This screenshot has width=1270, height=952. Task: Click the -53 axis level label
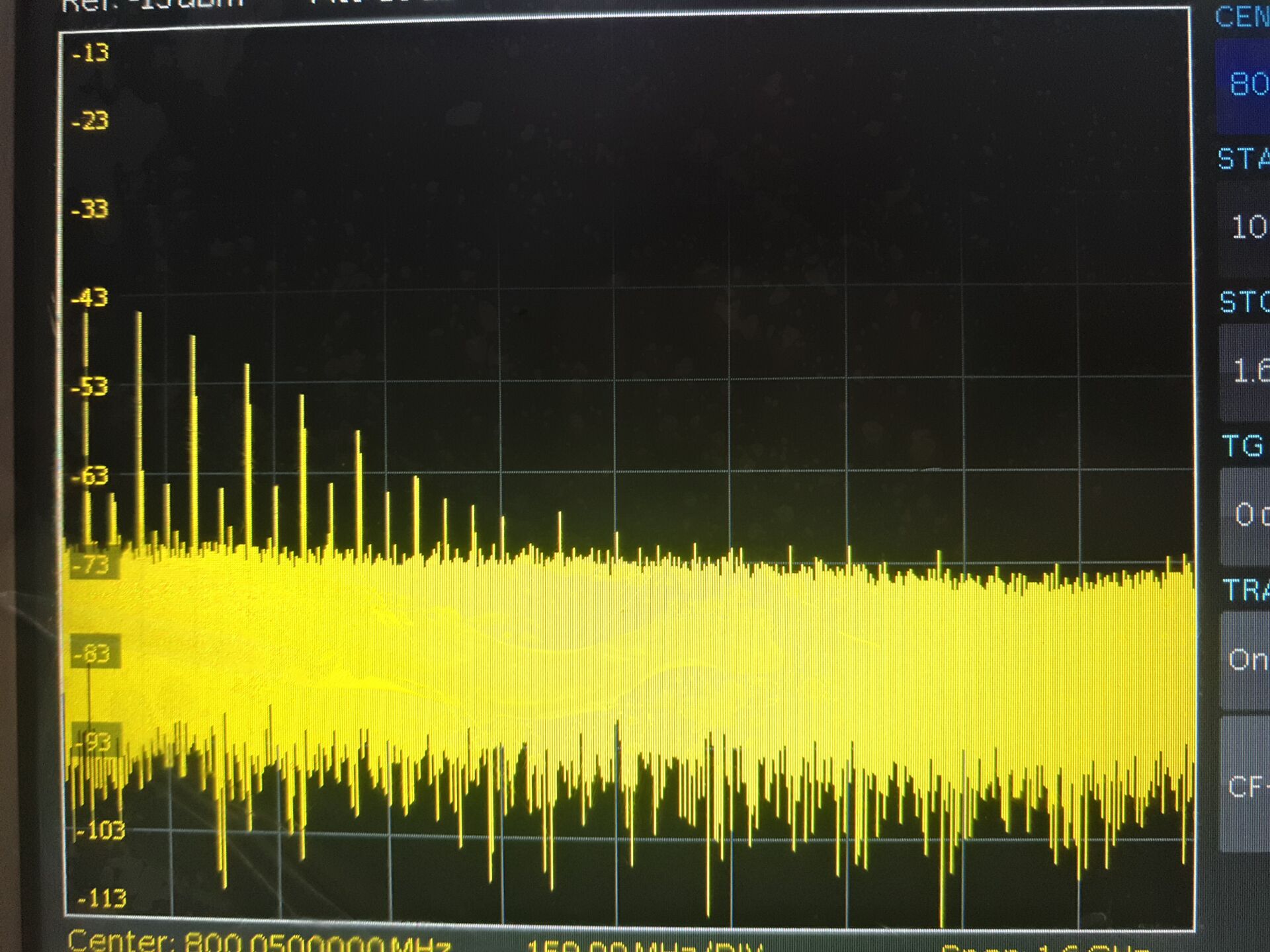pos(90,387)
